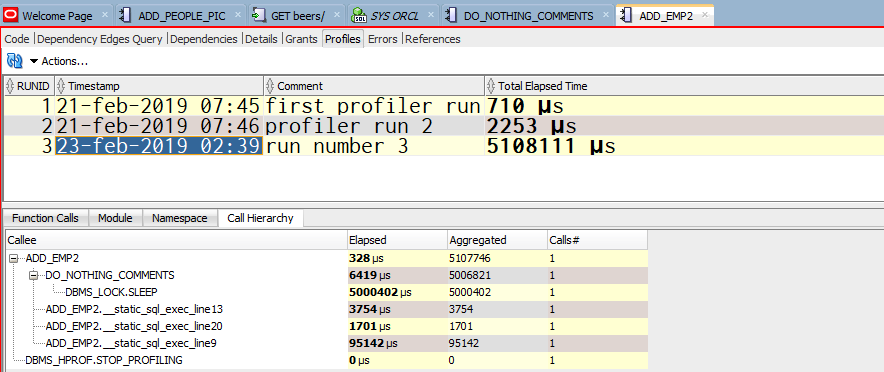Viewport: 884px width, 372px height.
Task: Switch to the GET beers/ tab
Action: pyautogui.click(x=298, y=16)
